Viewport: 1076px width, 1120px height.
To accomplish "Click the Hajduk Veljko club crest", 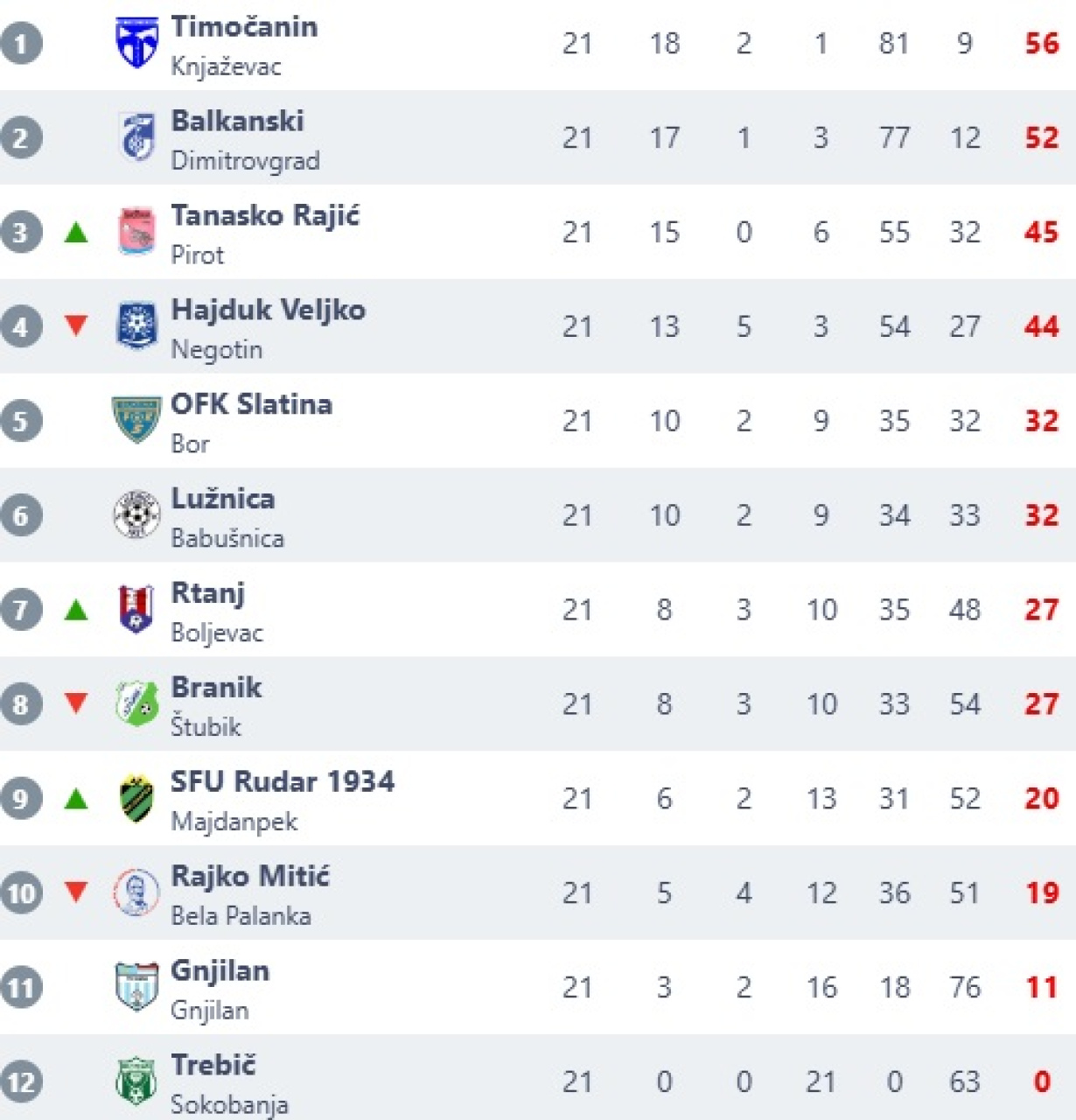I will pos(136,325).
